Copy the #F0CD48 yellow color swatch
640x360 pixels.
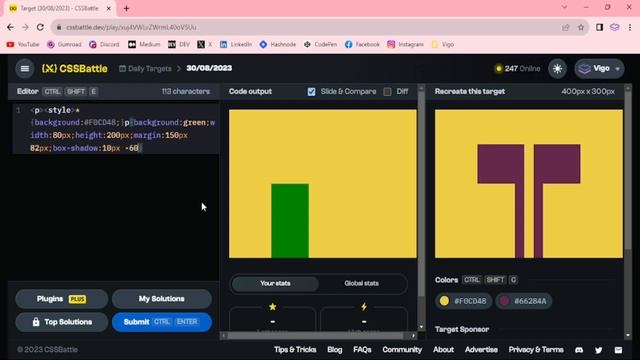(x=463, y=301)
